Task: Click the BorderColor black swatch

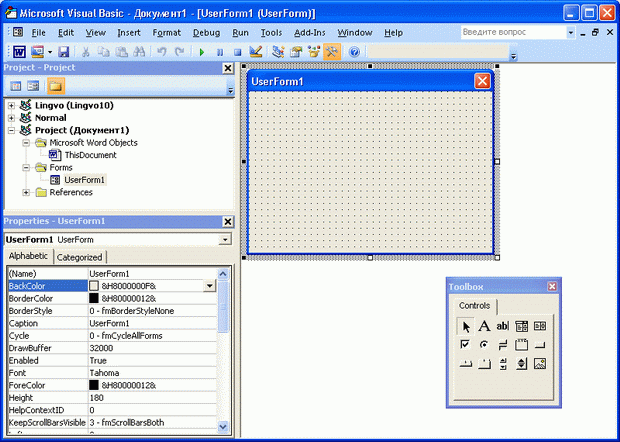Action: point(94,298)
